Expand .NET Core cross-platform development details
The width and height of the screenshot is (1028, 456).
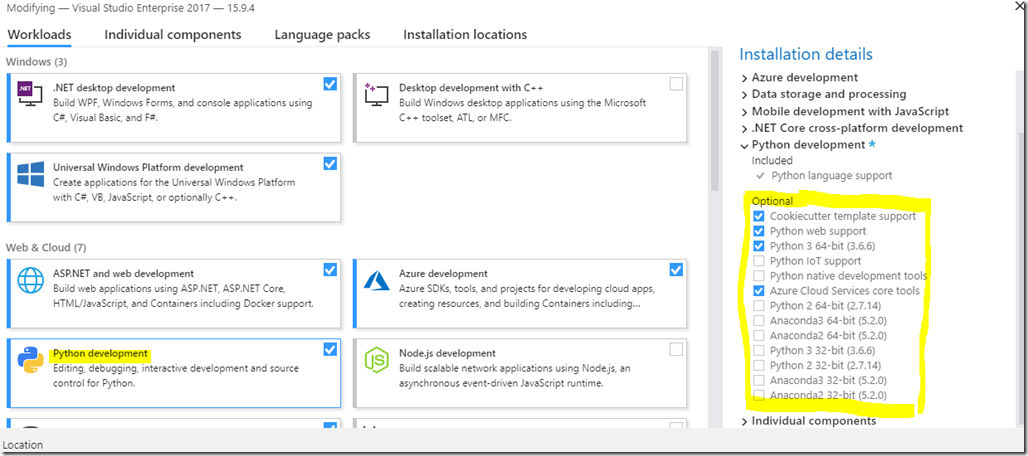[x=745, y=129]
